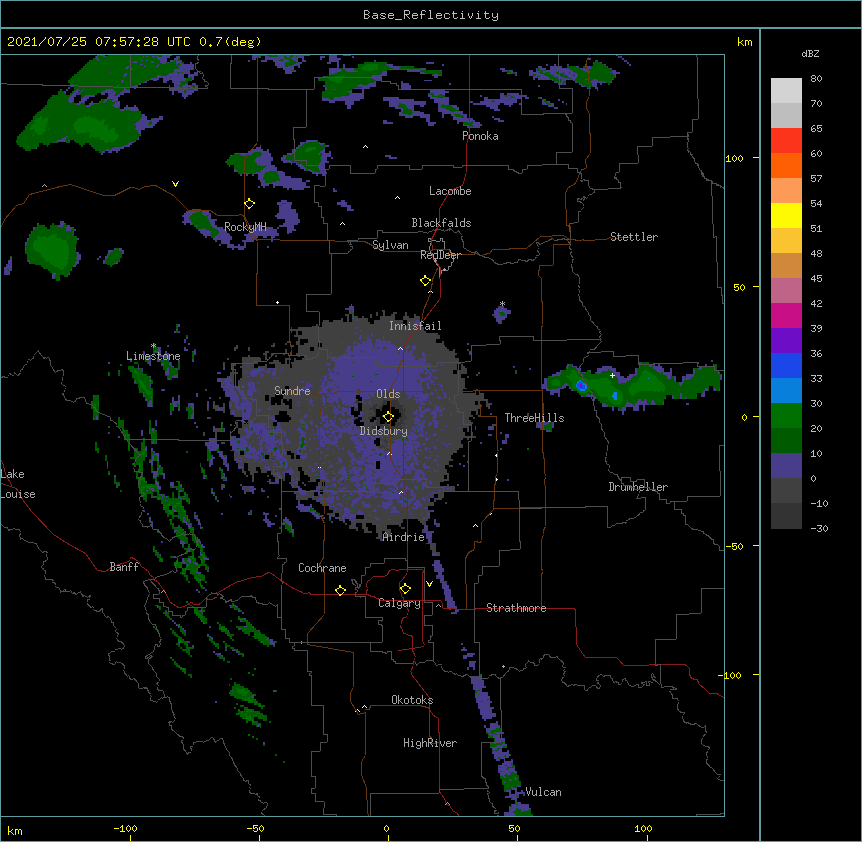
Task: Click the white cross marker in the eastern storm band
Action: pos(612,375)
